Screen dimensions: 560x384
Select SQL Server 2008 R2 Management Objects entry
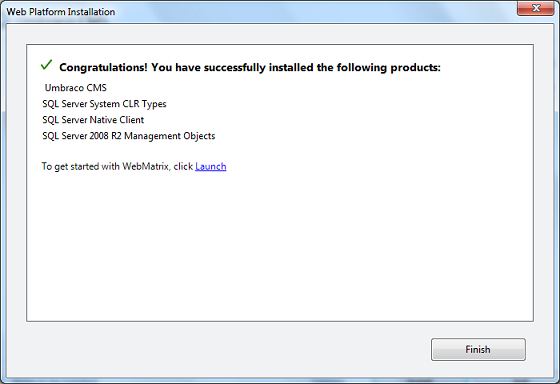129,136
